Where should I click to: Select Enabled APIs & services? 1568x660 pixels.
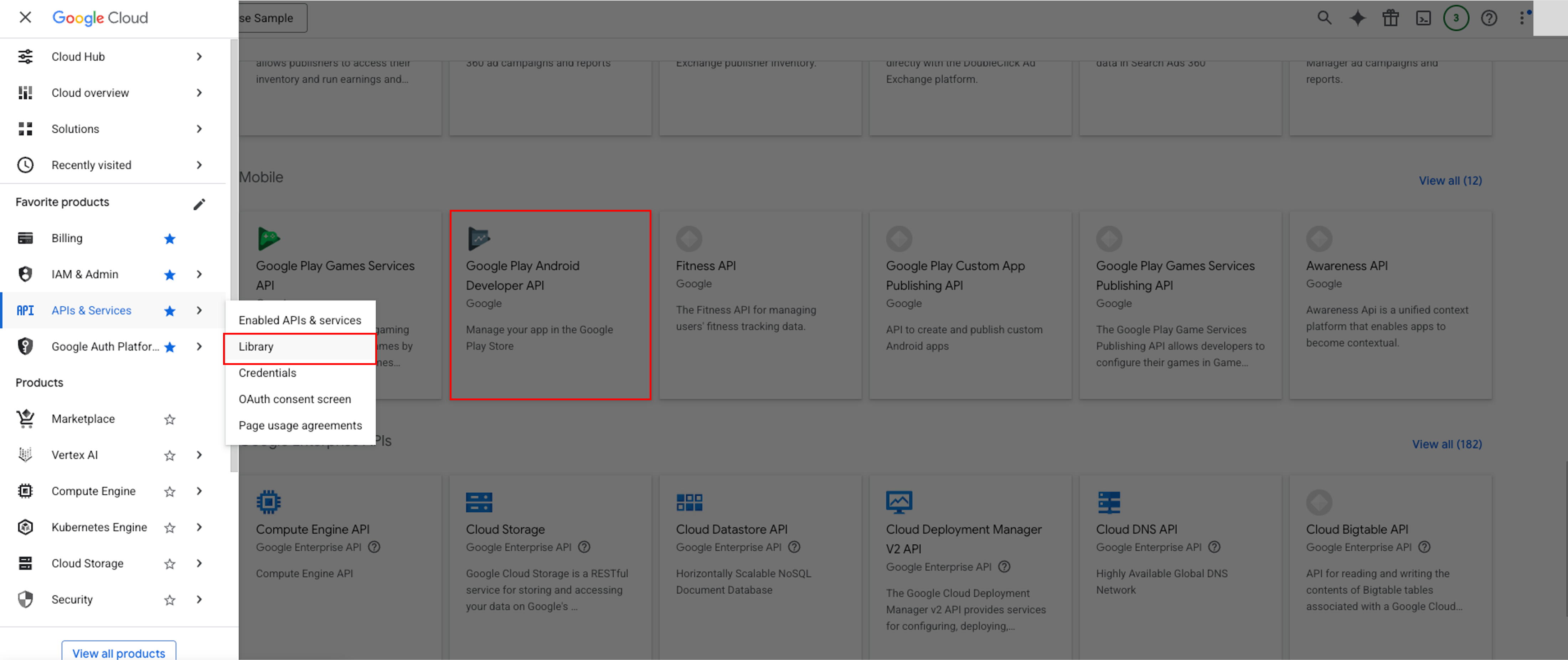coord(300,320)
